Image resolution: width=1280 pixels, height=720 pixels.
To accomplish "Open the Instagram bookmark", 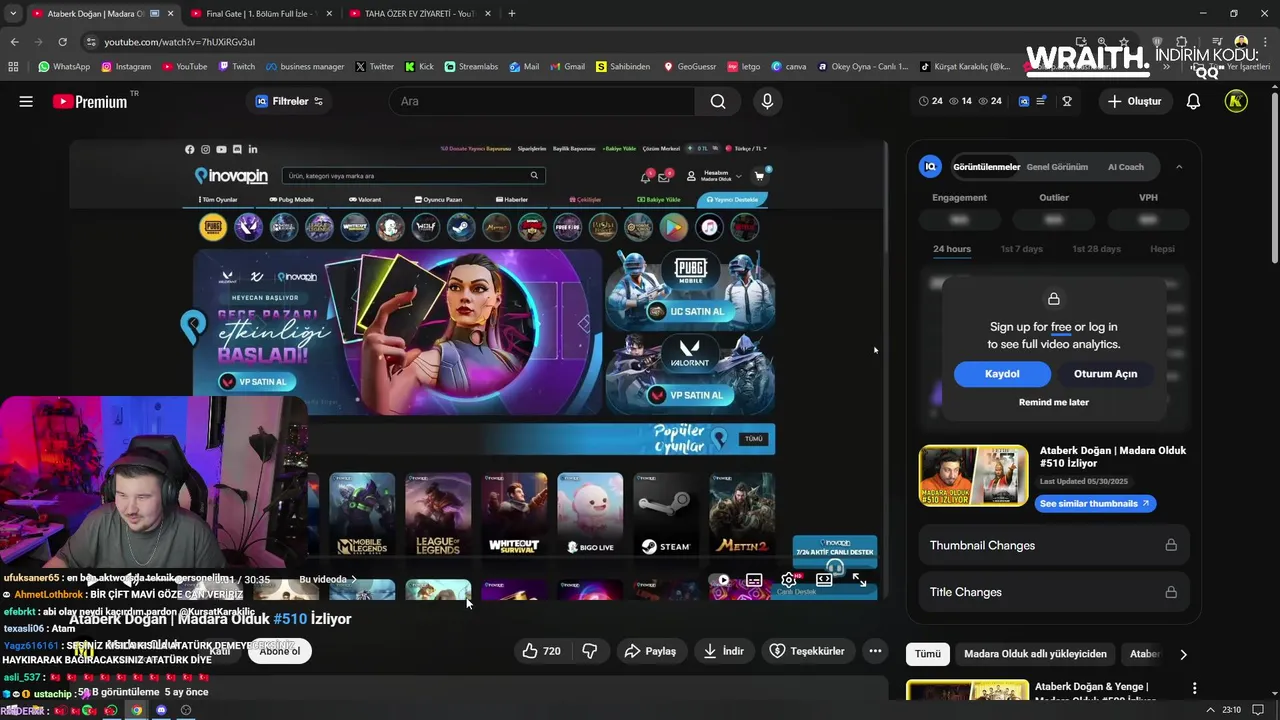I will (126, 67).
